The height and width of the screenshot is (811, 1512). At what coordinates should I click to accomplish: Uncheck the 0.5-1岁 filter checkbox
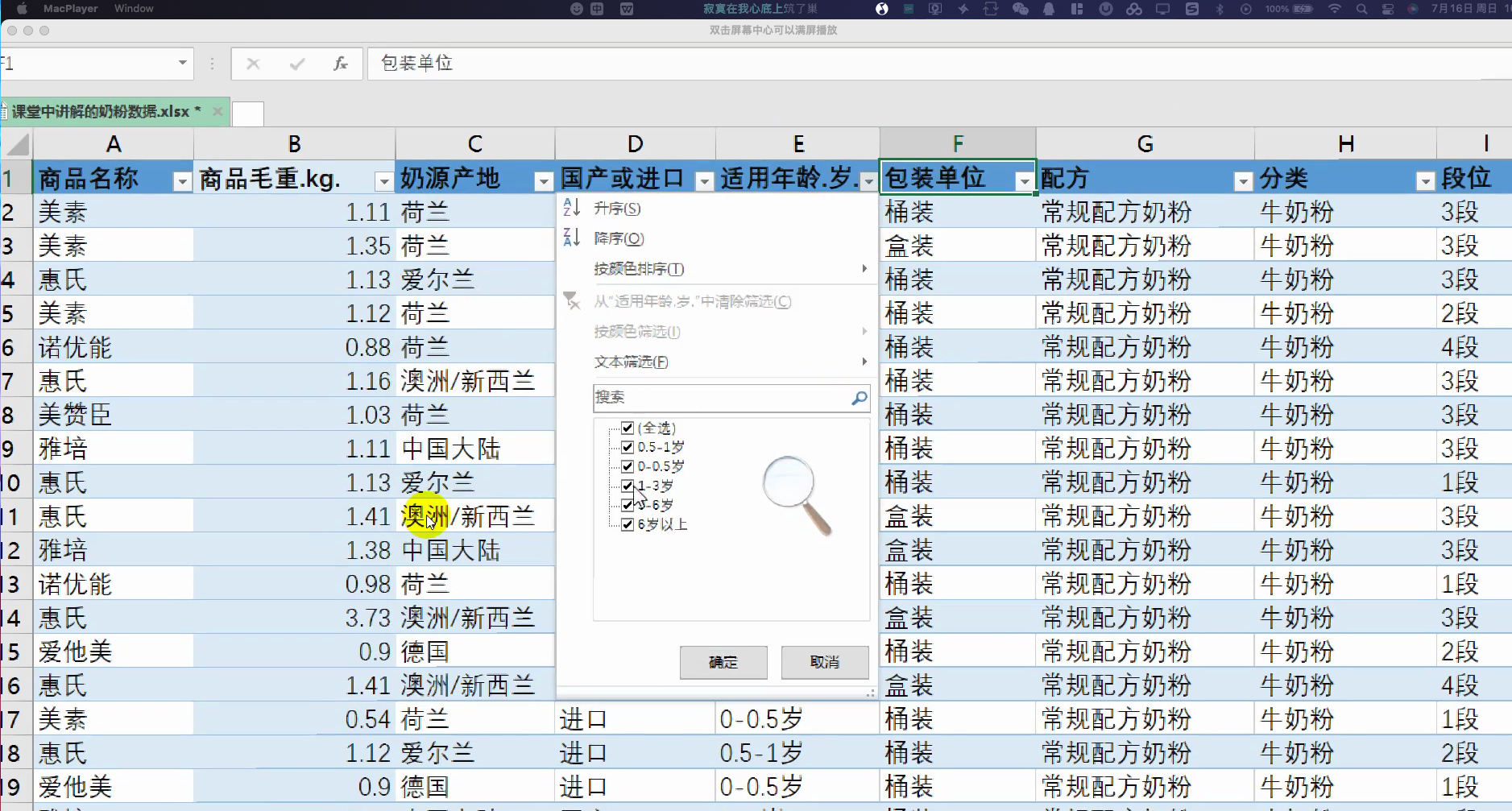(628, 447)
